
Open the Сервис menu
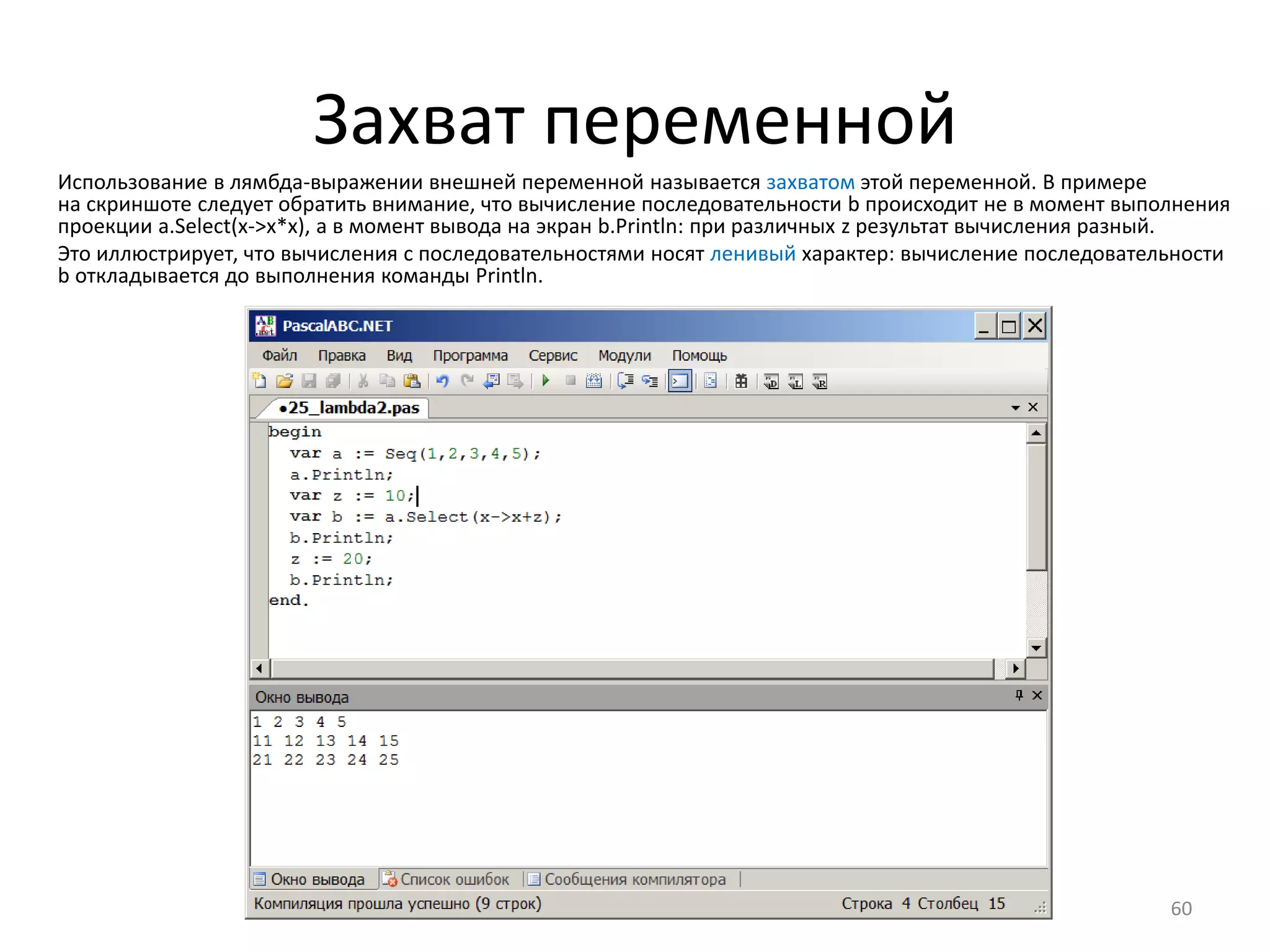[x=553, y=356]
